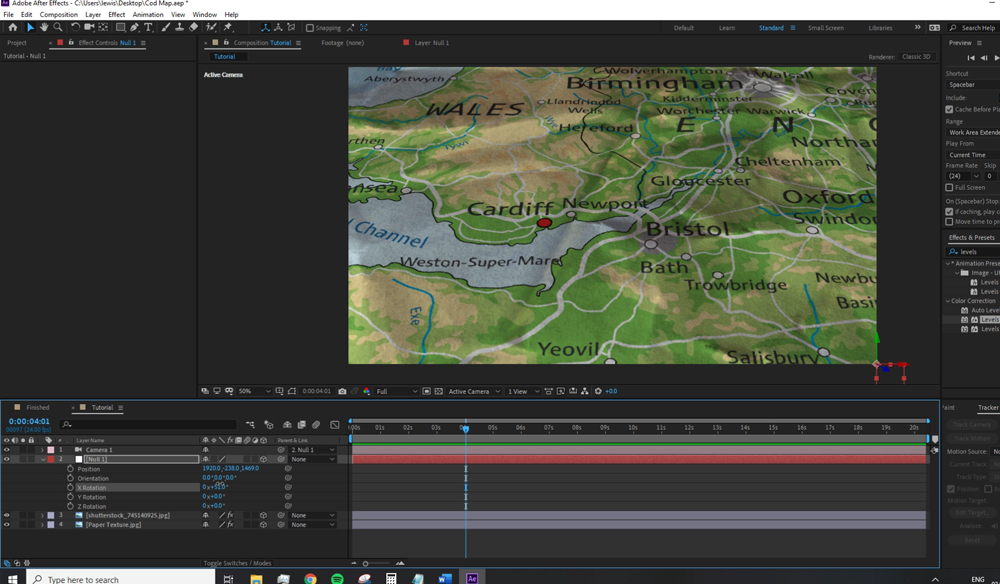Open the Animation menu

pyautogui.click(x=148, y=14)
